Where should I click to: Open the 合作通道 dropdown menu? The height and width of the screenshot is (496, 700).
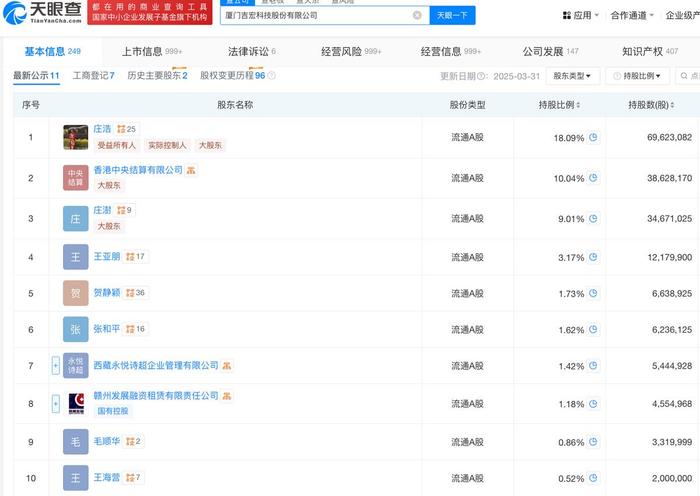pos(632,15)
